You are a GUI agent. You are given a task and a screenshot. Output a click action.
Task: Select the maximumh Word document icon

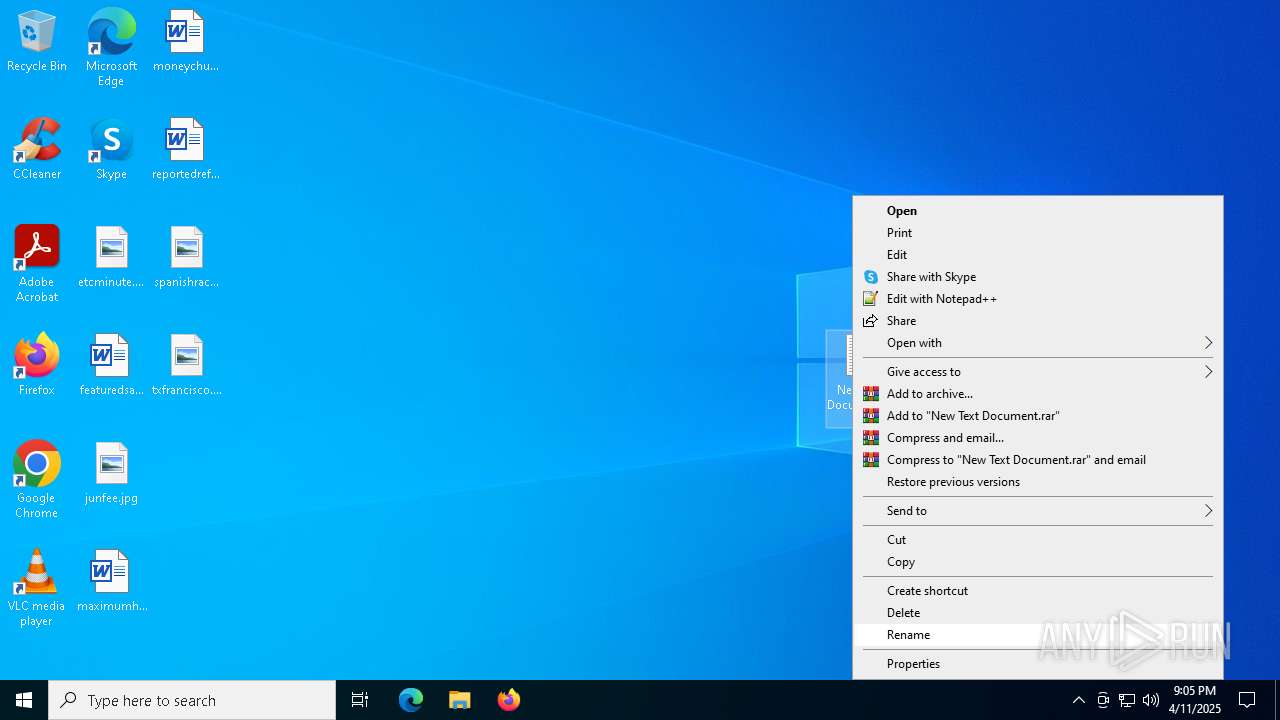click(111, 582)
